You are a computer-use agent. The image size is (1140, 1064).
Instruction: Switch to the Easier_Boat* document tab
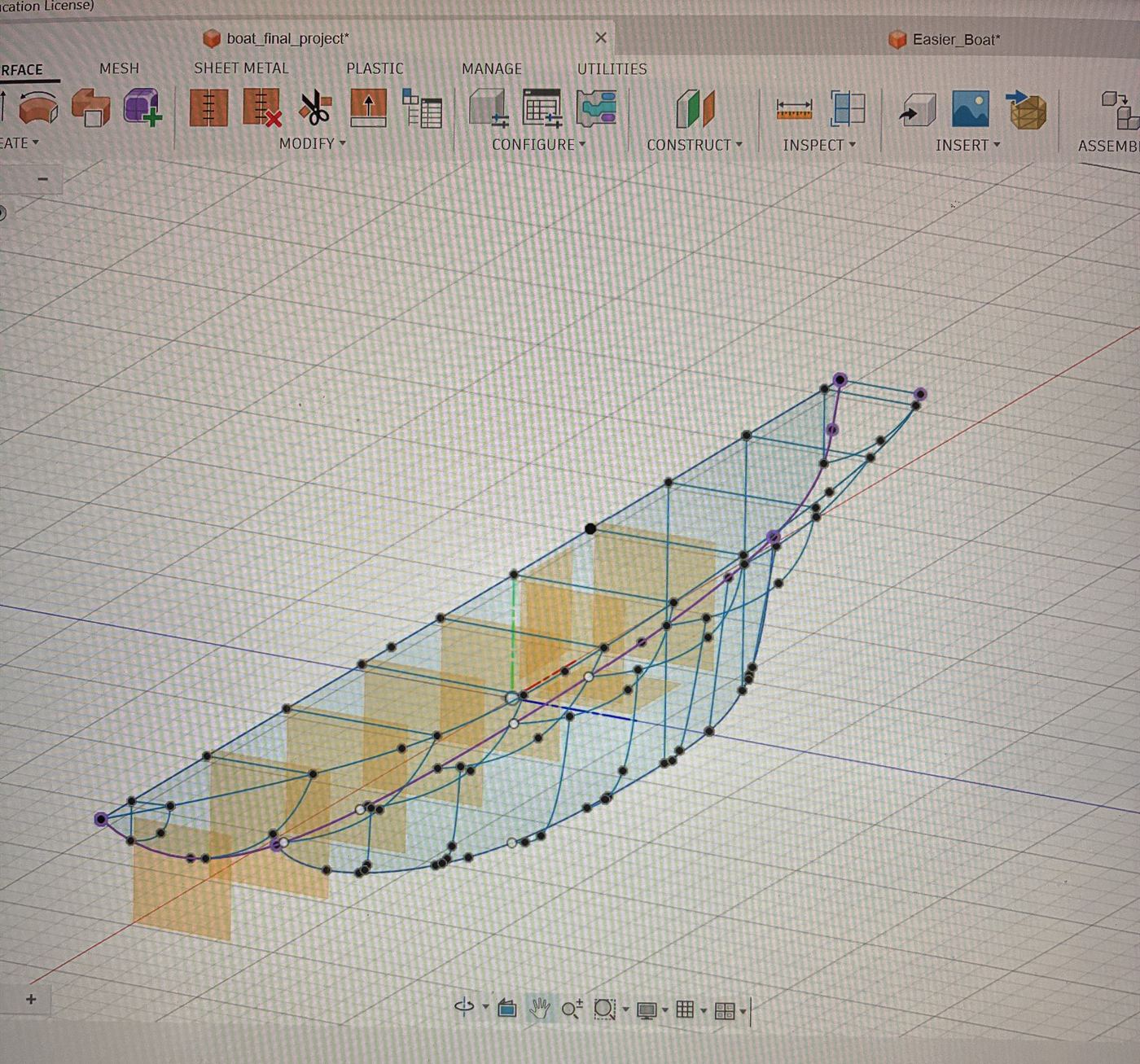(x=945, y=39)
